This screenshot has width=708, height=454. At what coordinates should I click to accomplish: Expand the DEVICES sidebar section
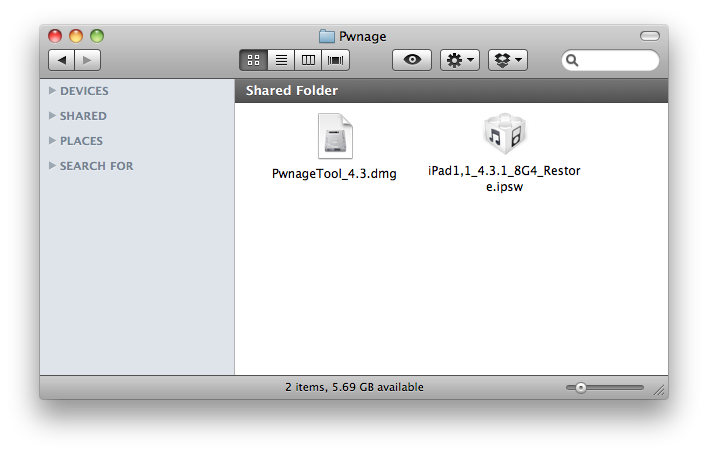coord(53,91)
